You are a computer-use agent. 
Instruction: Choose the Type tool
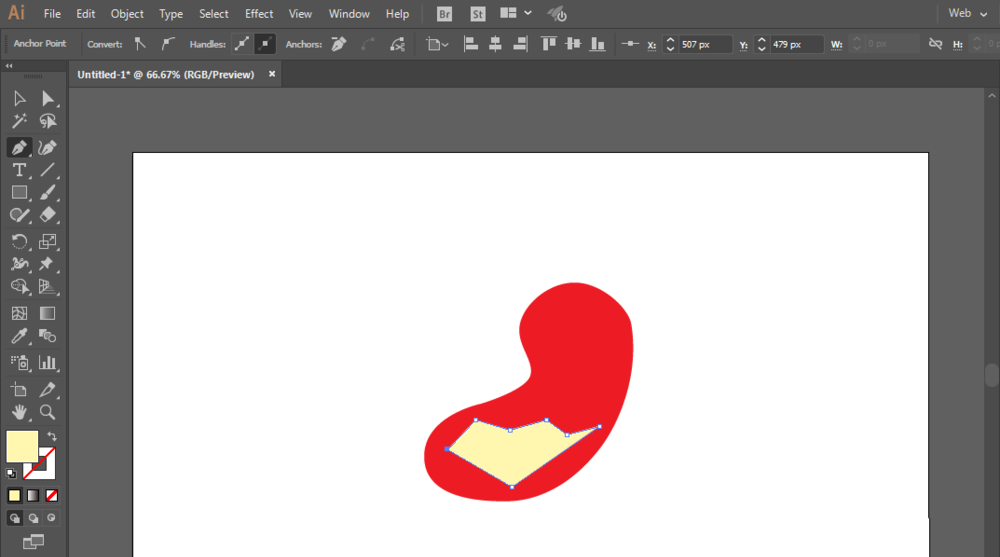coord(19,170)
